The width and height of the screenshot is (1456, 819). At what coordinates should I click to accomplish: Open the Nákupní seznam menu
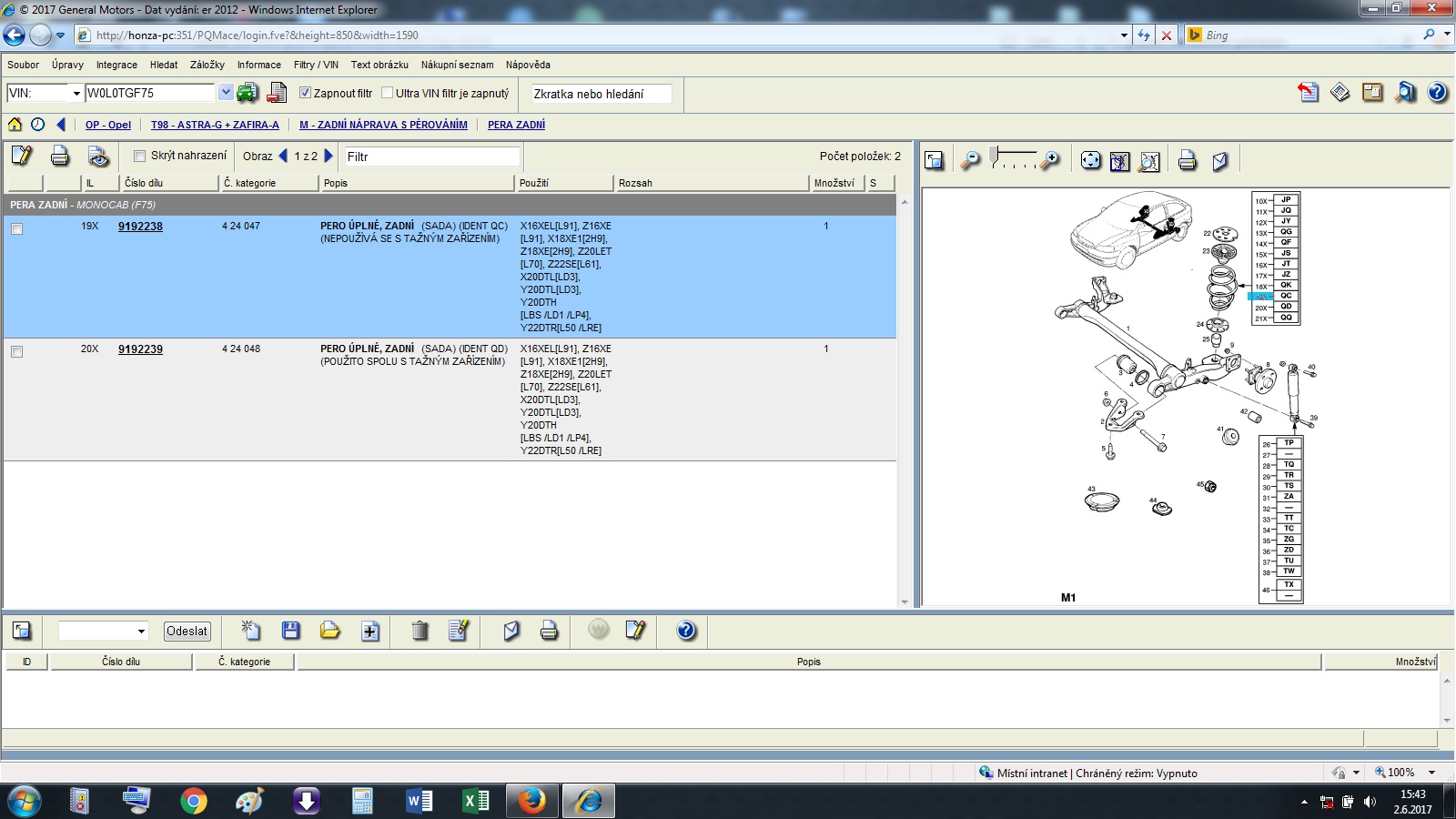(457, 65)
